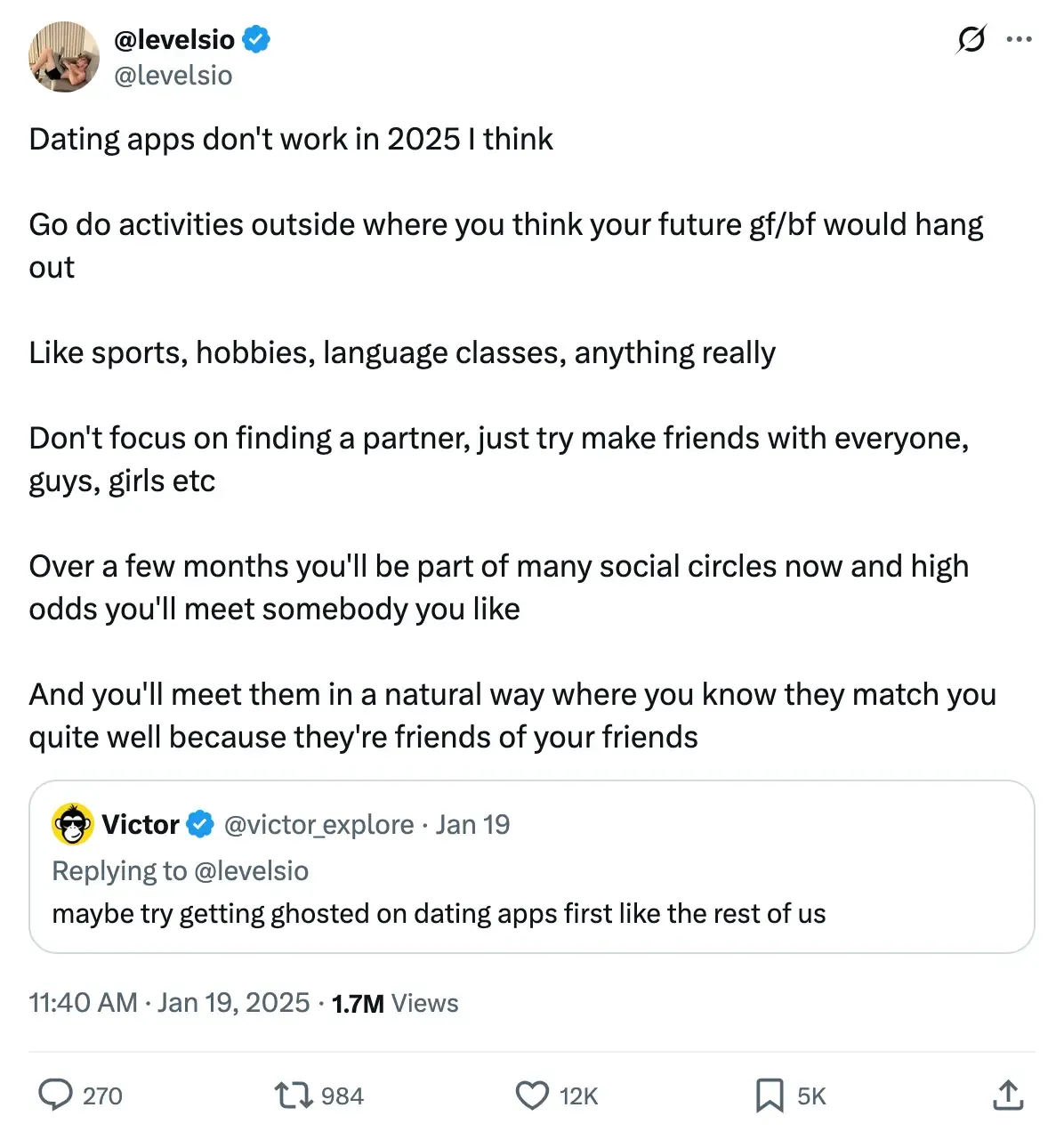Viewport: 1064px width, 1148px height.
Task: Click the 12K likes count
Action: 578,1095
